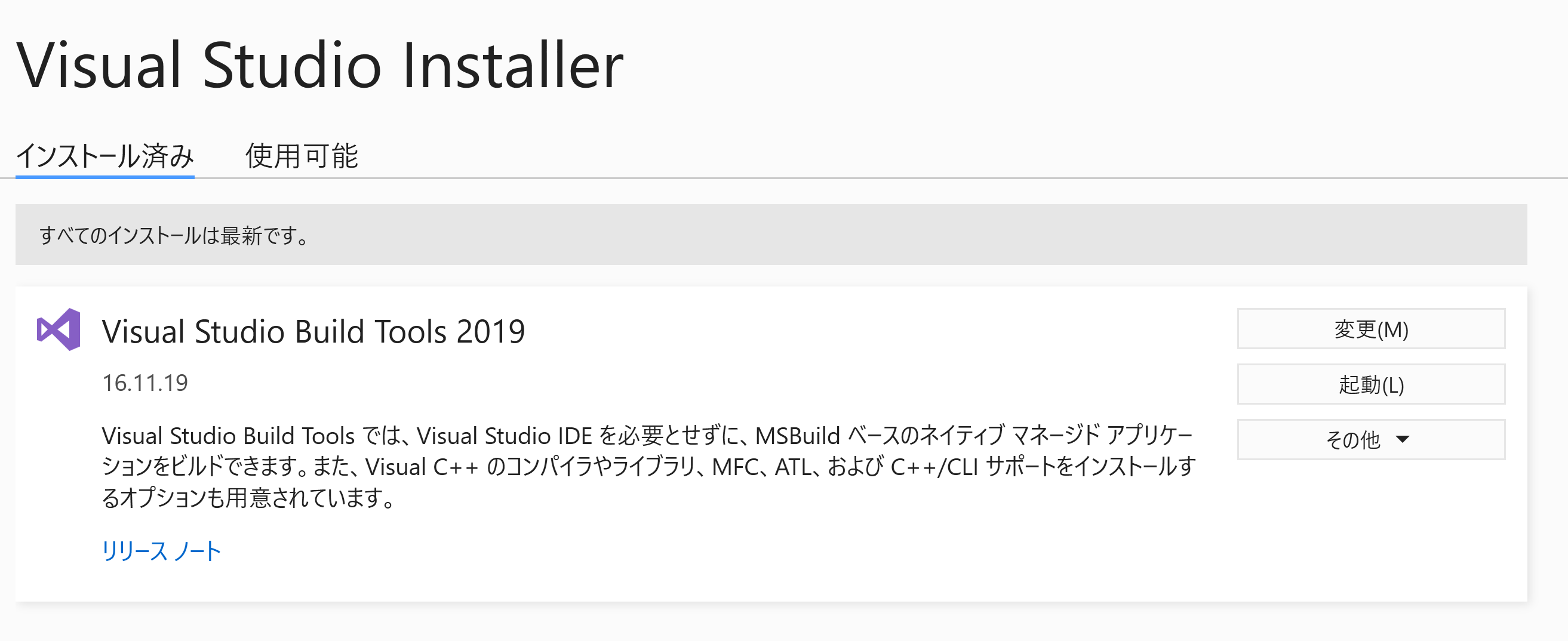Click the description line mentioning MSBuild
1568x641 pixels.
click(x=647, y=436)
